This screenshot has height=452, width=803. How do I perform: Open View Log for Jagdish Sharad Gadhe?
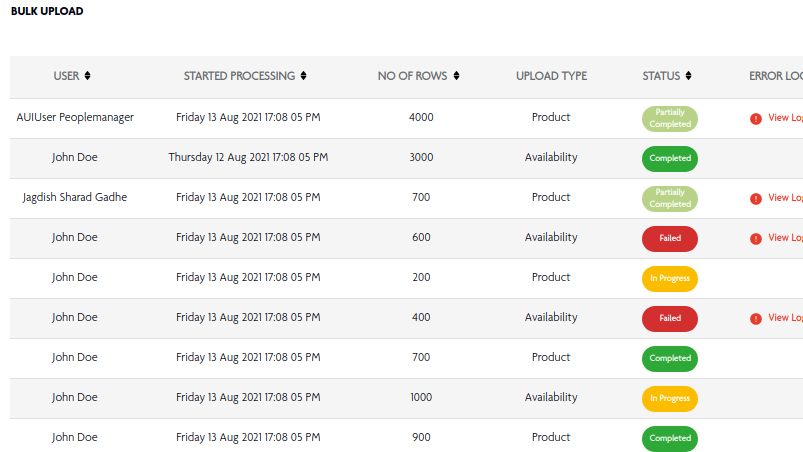click(x=785, y=198)
